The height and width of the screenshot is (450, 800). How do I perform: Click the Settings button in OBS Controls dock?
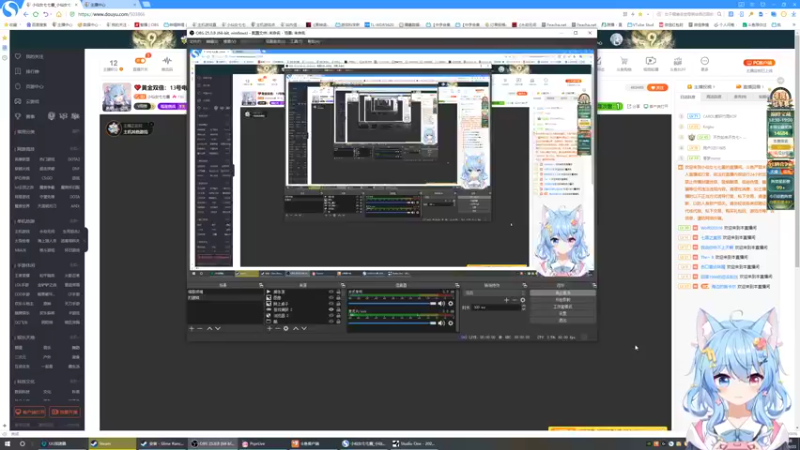click(563, 314)
